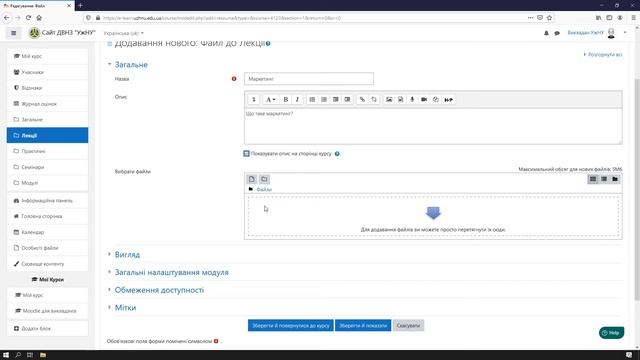Click the indent text icon
The height and width of the screenshot is (360, 640).
pos(347,100)
